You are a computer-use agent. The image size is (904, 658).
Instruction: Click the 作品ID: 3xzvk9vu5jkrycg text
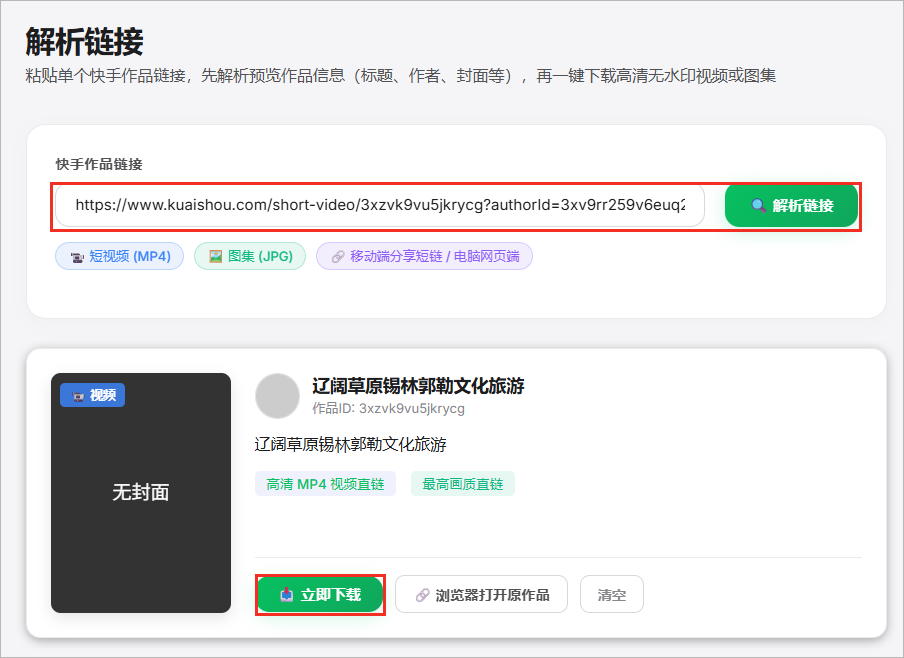click(x=389, y=408)
